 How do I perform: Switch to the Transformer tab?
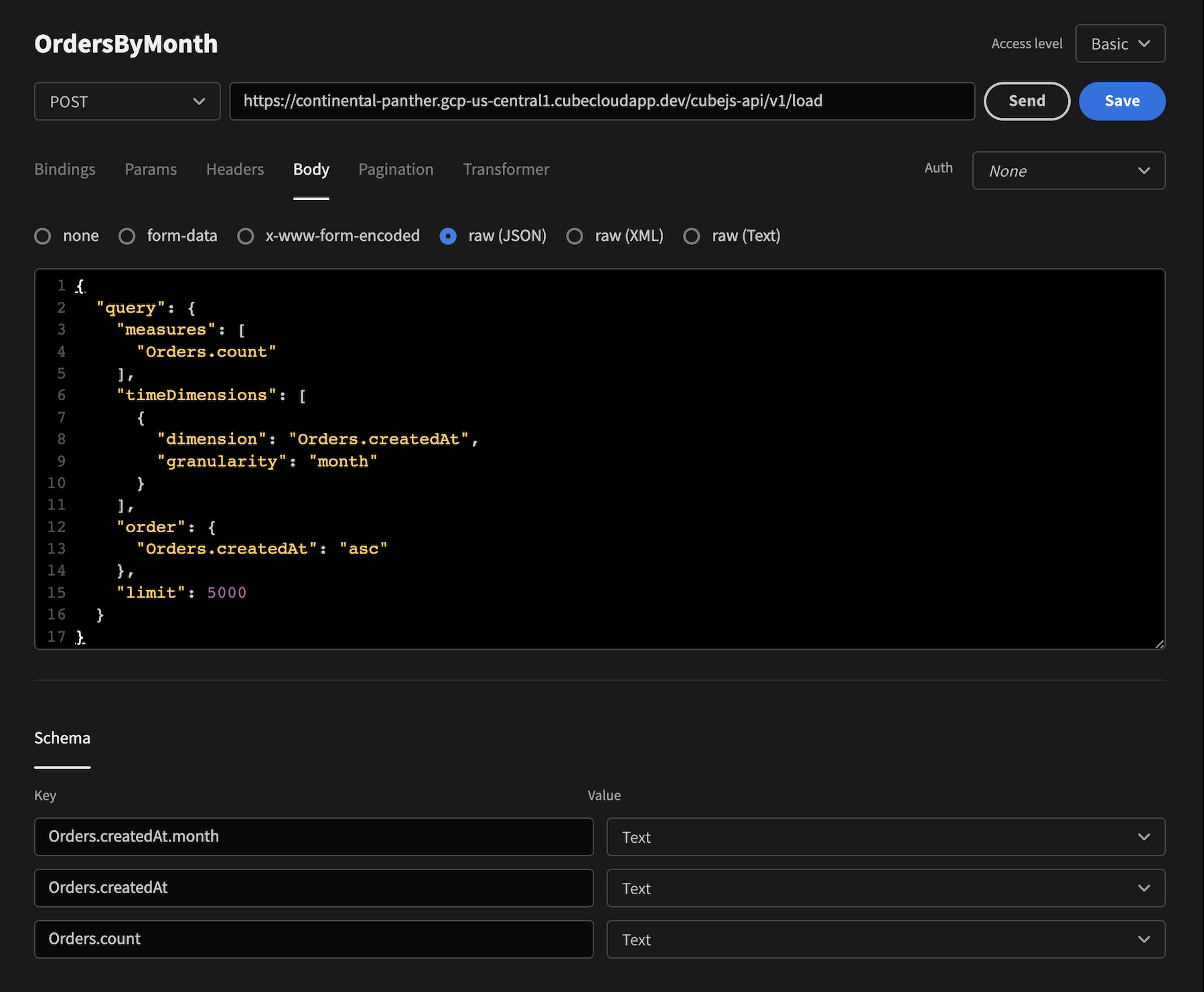[506, 169]
